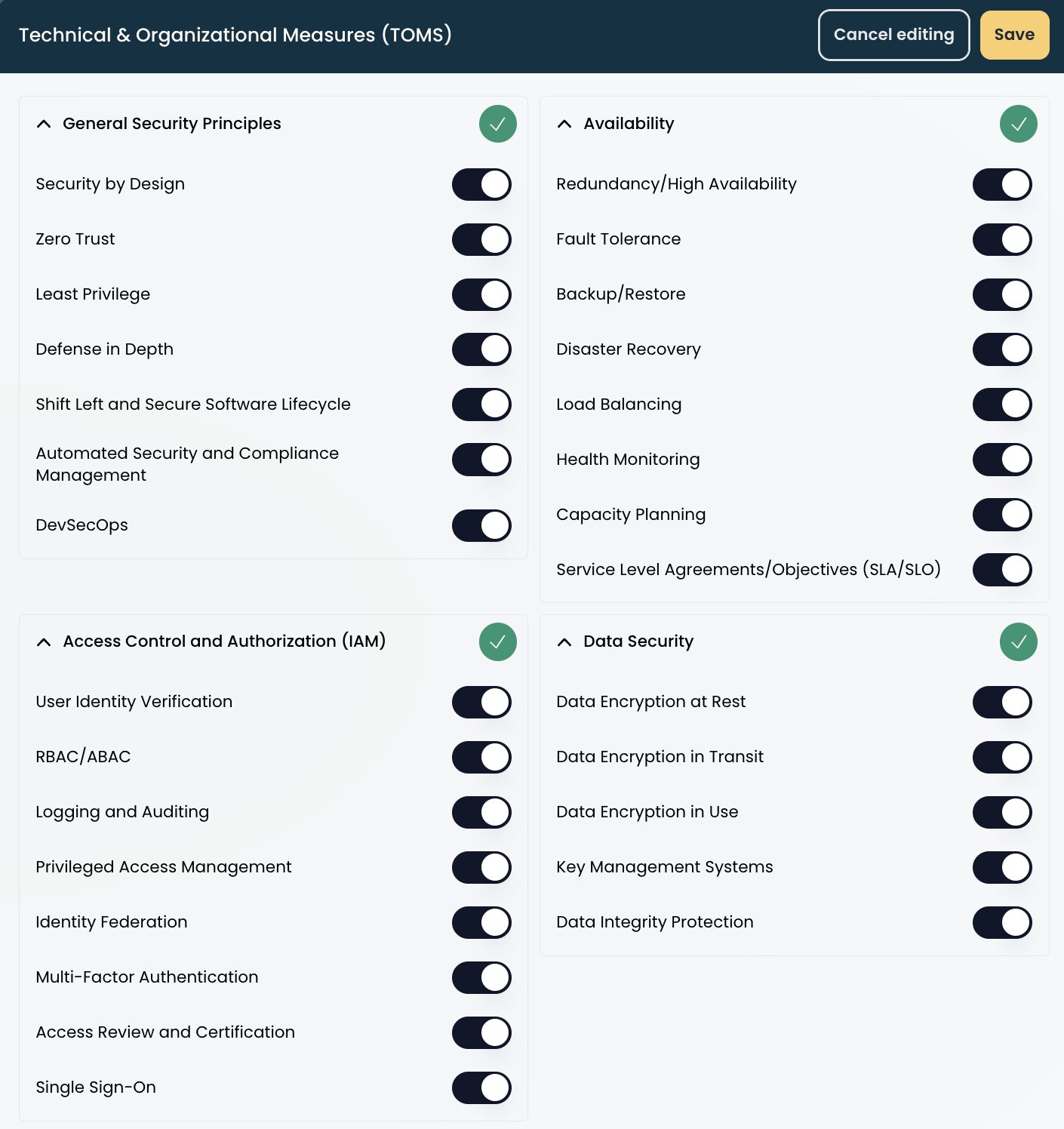
Task: Click the Availability section checkmark icon
Action: pos(1019,124)
